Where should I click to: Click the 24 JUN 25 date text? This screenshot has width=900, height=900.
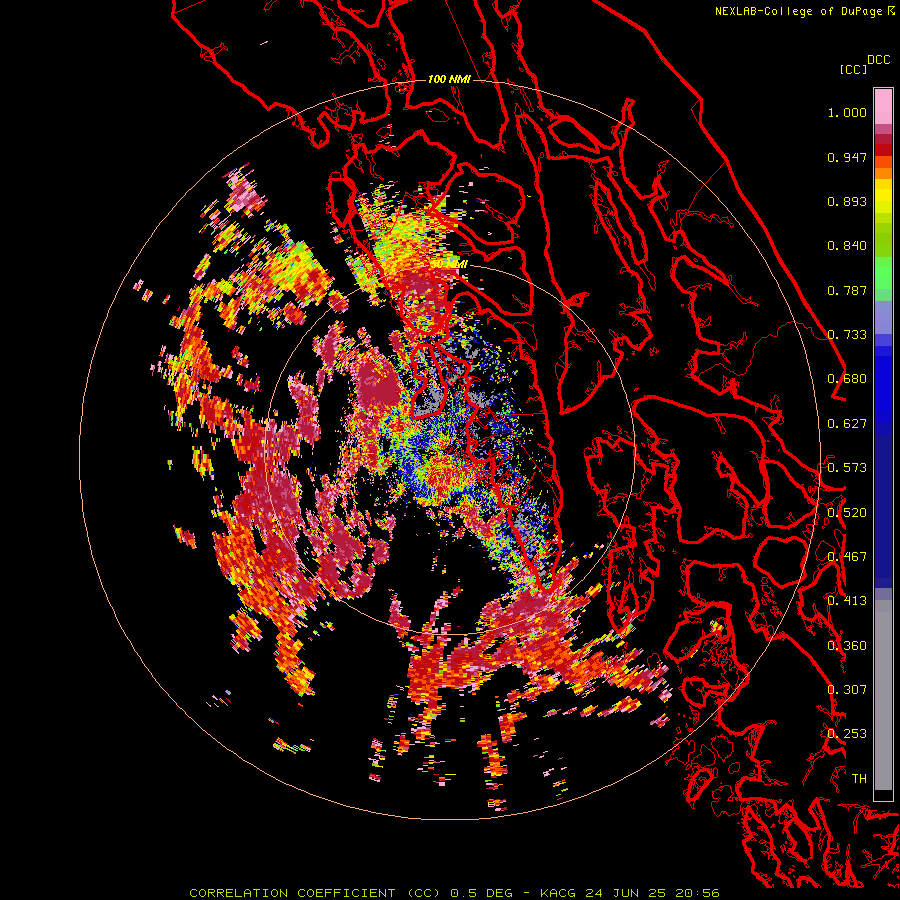pos(625,893)
